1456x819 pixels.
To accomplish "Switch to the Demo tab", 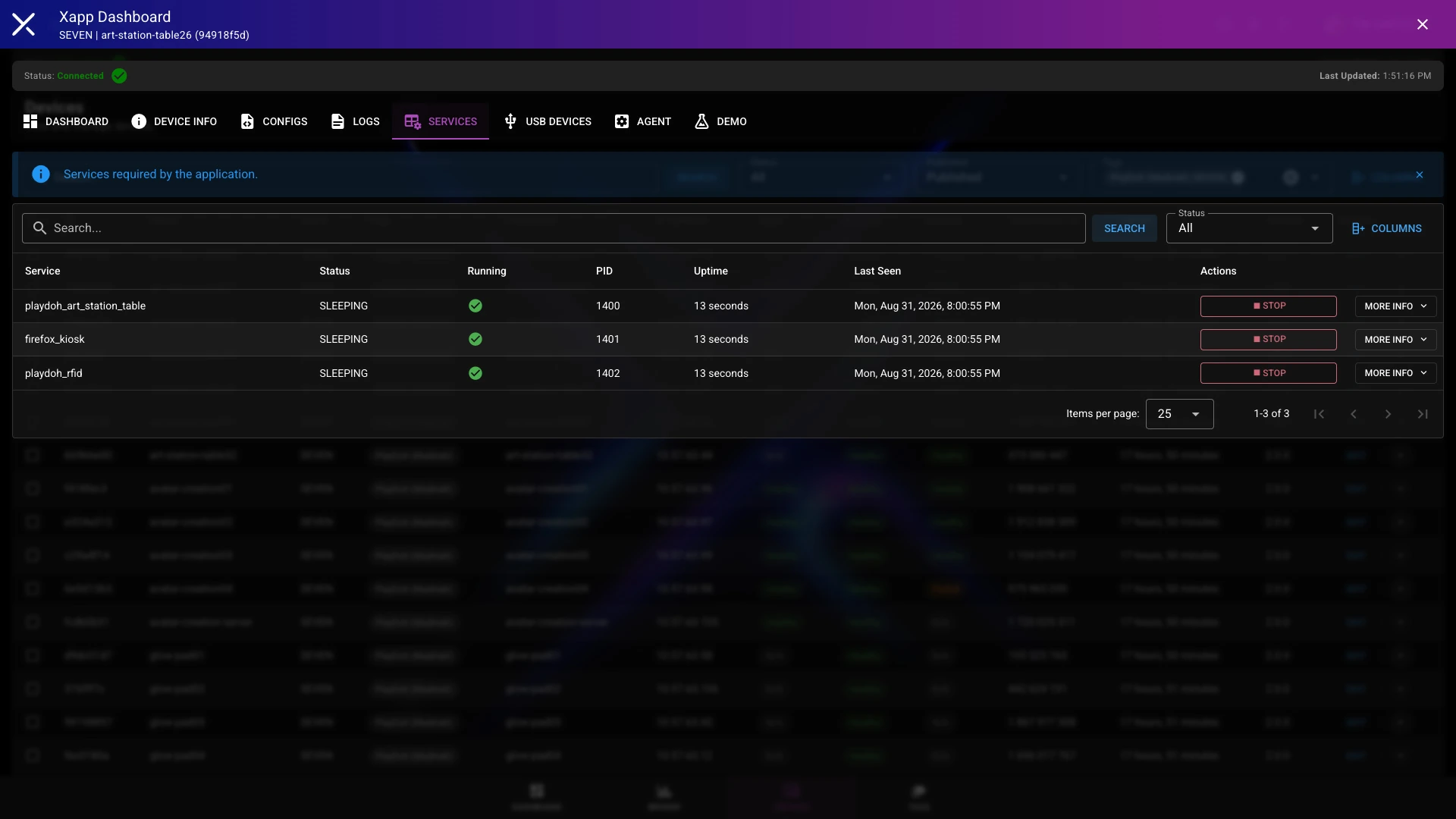I will point(720,121).
